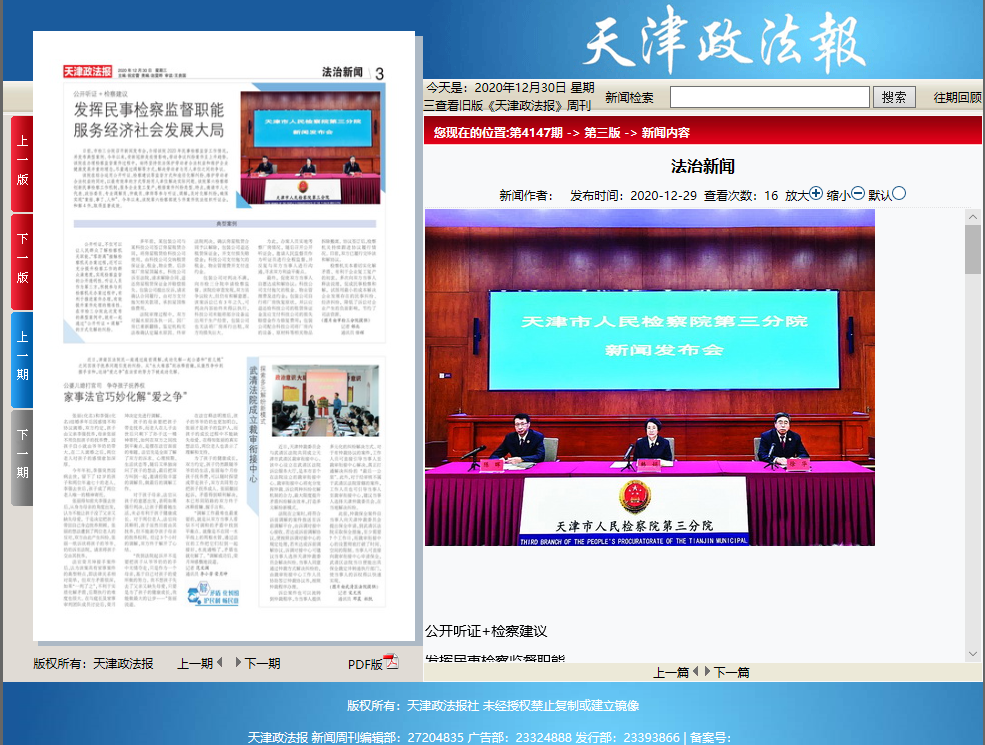Go to the next article via 下一篇

pos(732,672)
